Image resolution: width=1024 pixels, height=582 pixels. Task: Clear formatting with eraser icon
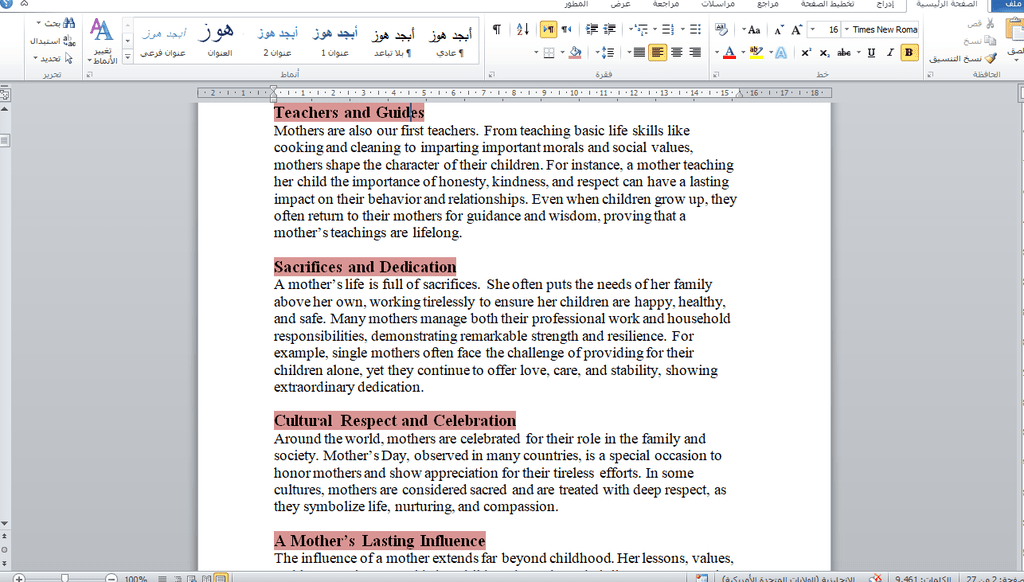[722, 29]
